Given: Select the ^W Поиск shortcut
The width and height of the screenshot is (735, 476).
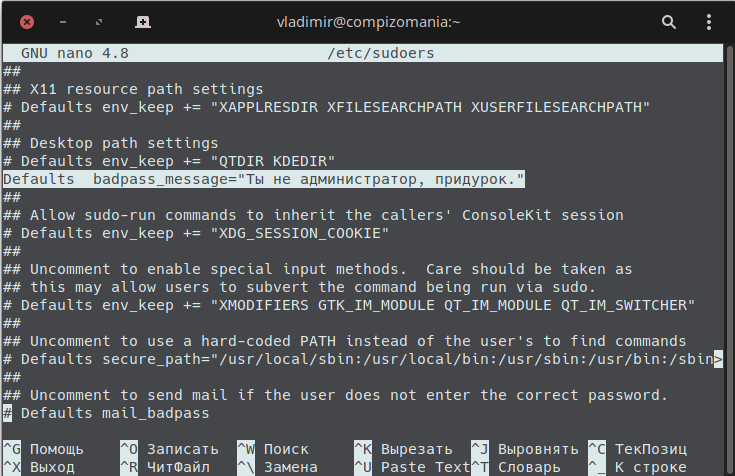Looking at the screenshot, I should click(273, 449).
